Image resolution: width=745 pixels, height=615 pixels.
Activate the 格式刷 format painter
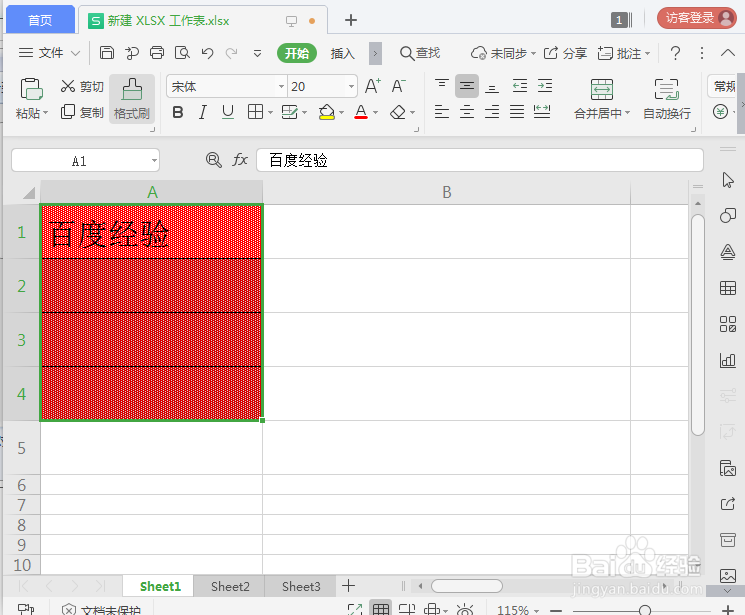point(132,99)
